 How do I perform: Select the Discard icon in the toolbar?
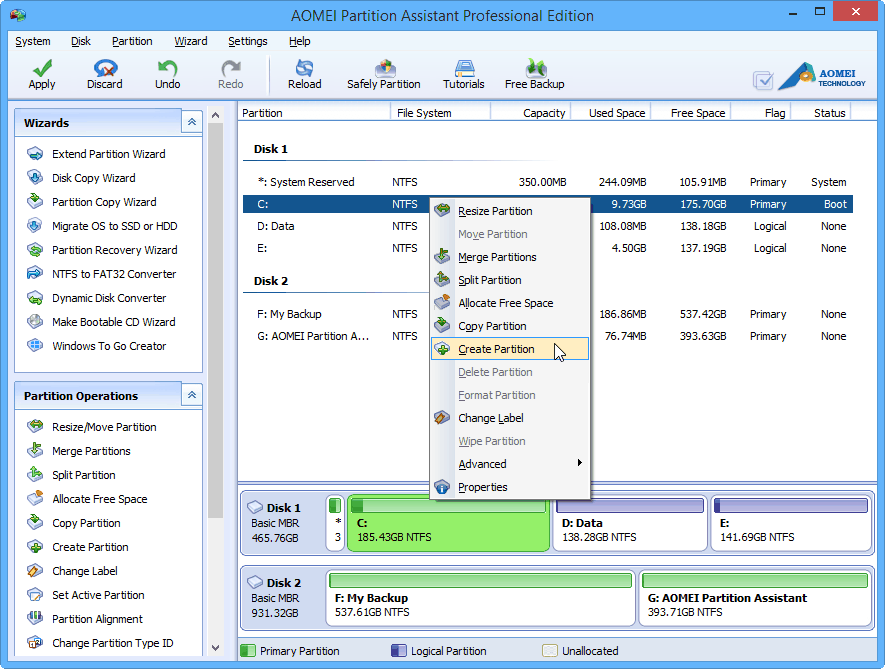[104, 74]
